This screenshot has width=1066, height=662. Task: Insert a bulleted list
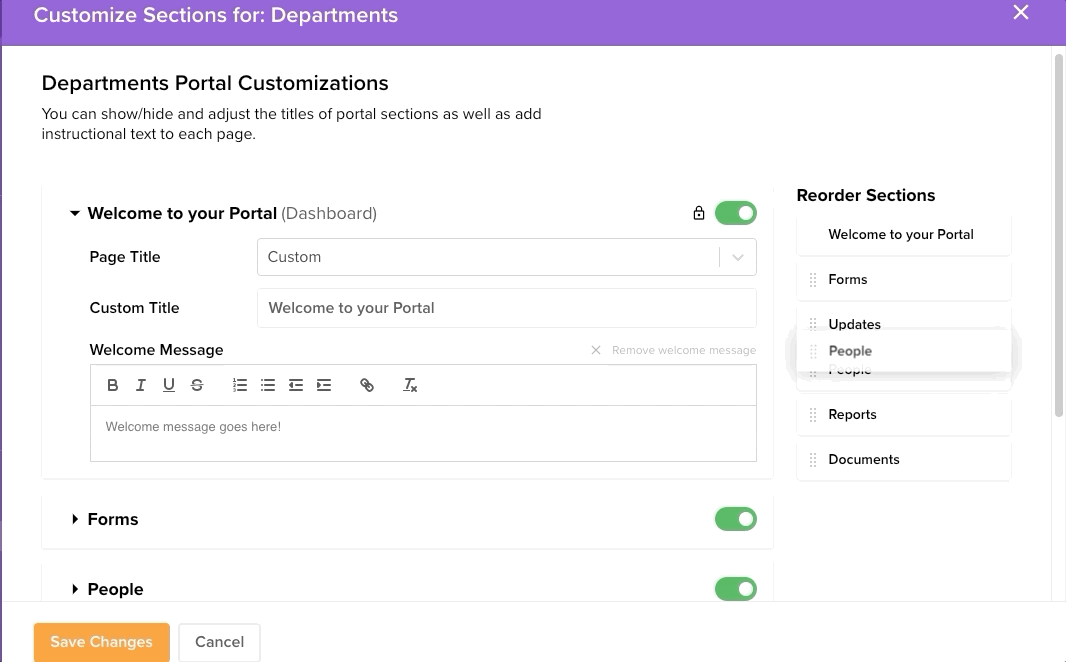[x=268, y=385]
